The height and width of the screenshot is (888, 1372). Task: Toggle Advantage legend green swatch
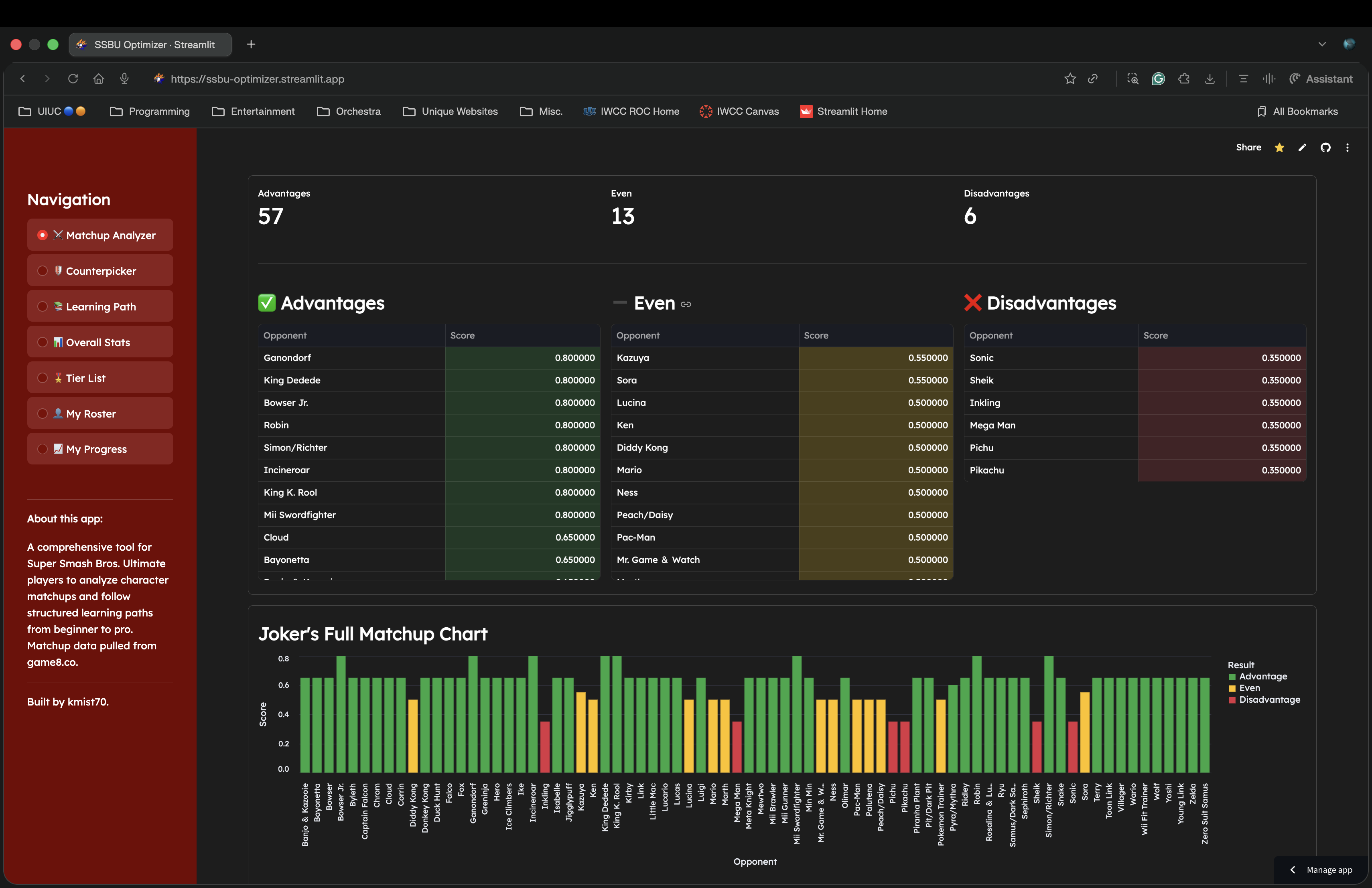(x=1232, y=677)
